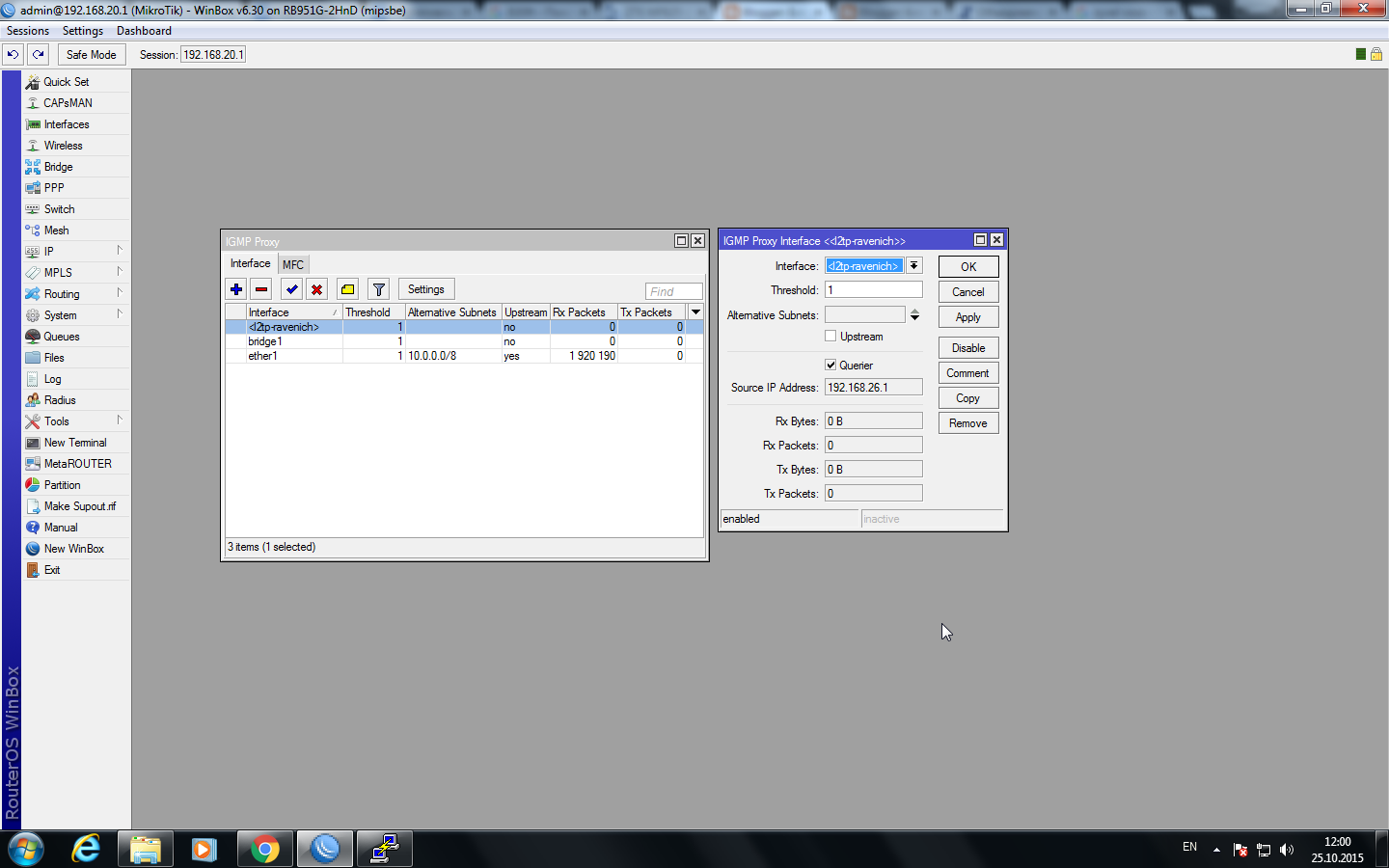Open Quick Set from the sidebar
1389x868 pixels.
pyautogui.click(x=76, y=82)
